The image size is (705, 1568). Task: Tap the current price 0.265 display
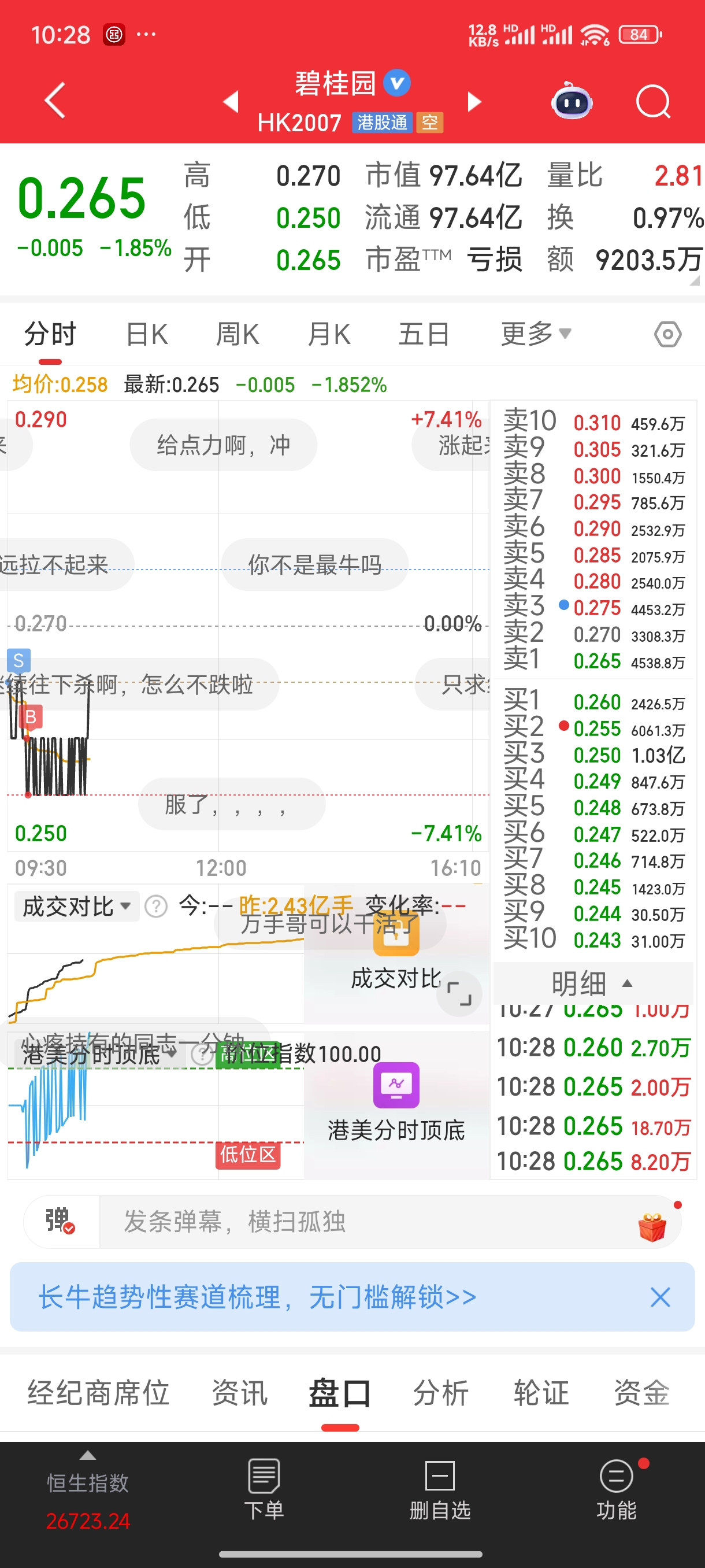[82, 198]
